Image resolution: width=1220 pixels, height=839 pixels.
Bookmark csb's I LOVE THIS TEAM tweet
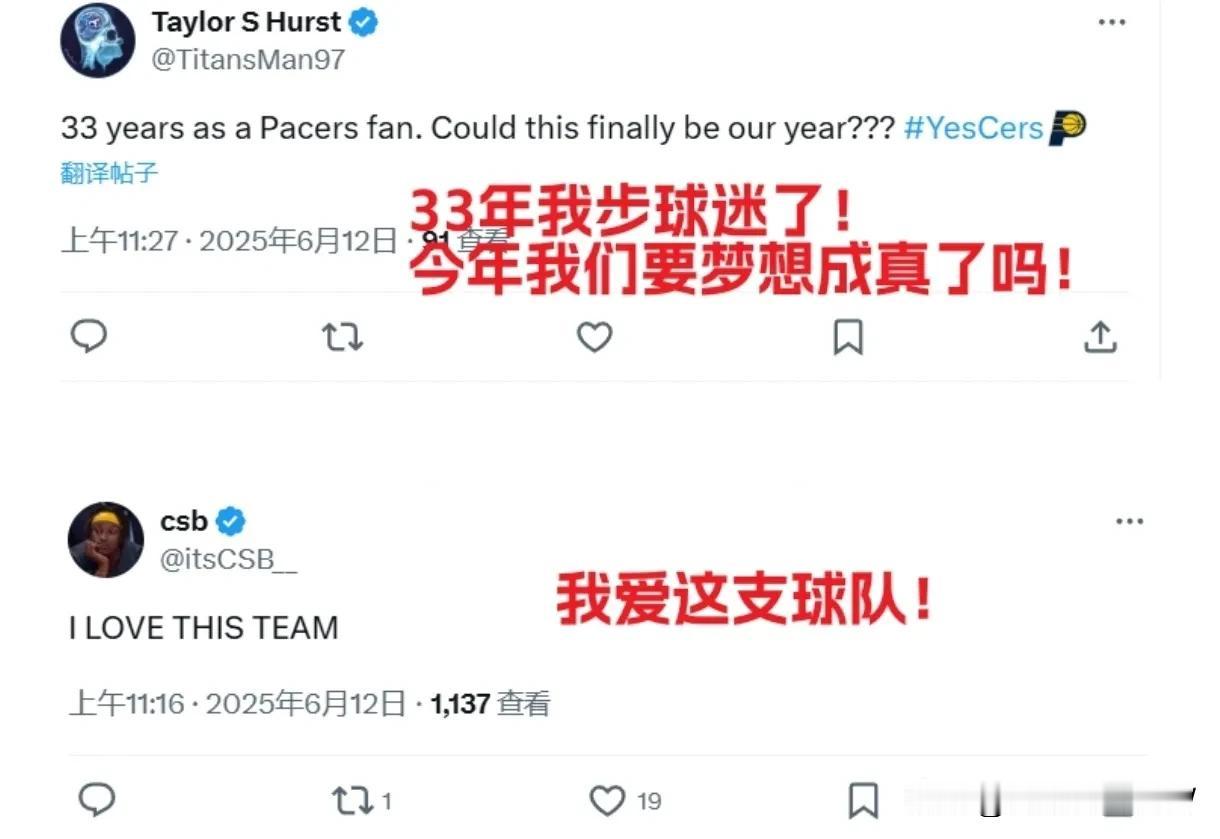pyautogui.click(x=863, y=800)
